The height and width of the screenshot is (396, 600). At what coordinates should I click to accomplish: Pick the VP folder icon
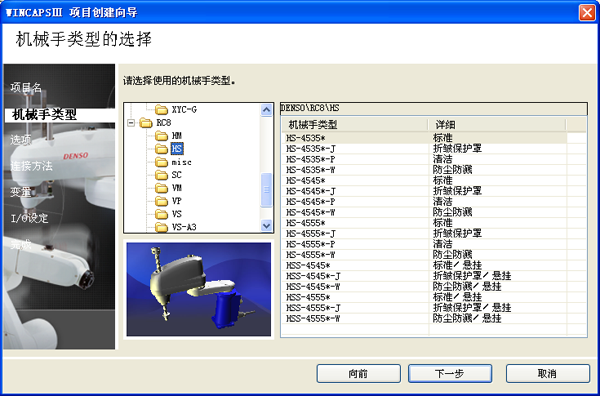tap(161, 201)
